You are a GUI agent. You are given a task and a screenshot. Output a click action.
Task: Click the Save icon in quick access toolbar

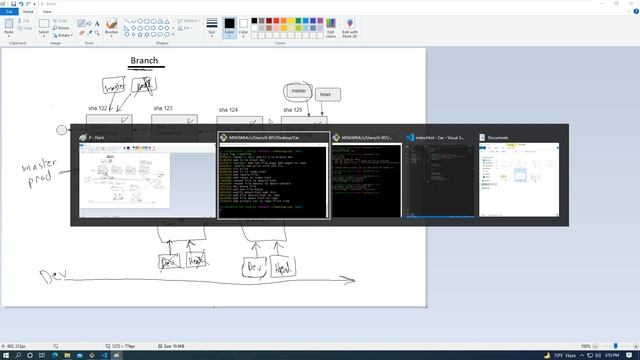[13, 4]
